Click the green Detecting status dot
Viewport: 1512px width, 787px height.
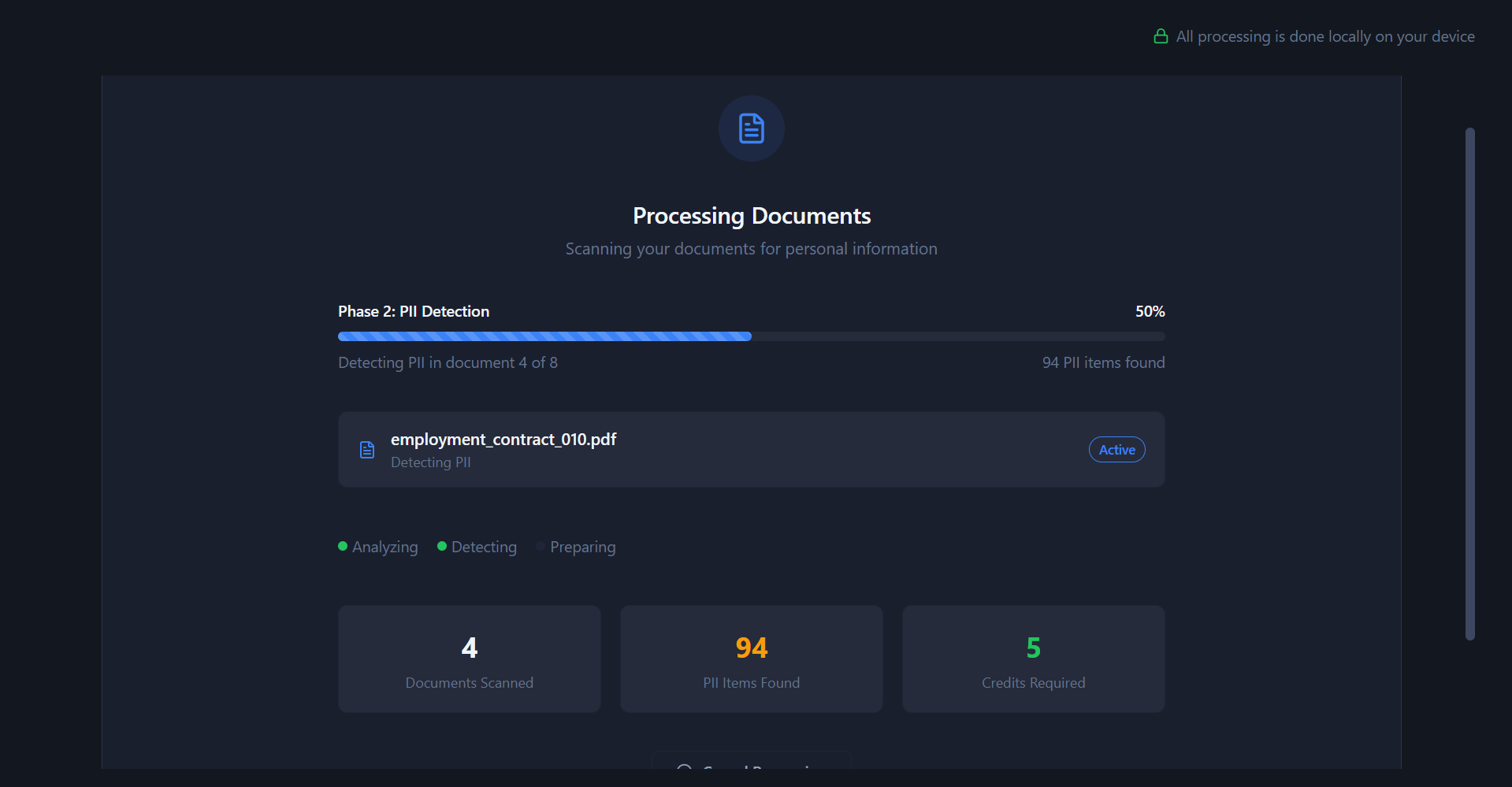tap(442, 546)
